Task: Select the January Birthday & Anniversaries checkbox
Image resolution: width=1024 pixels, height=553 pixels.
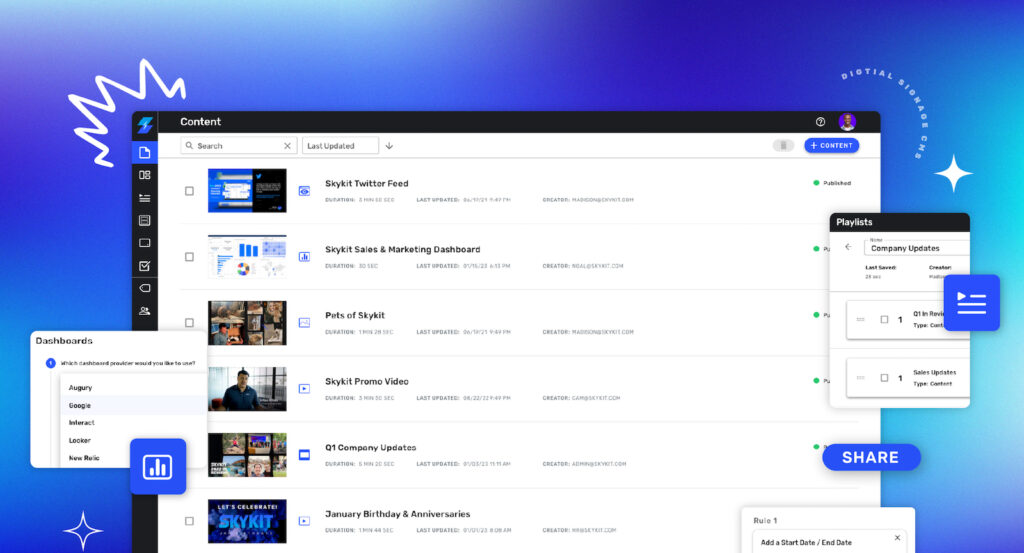Action: [x=189, y=521]
